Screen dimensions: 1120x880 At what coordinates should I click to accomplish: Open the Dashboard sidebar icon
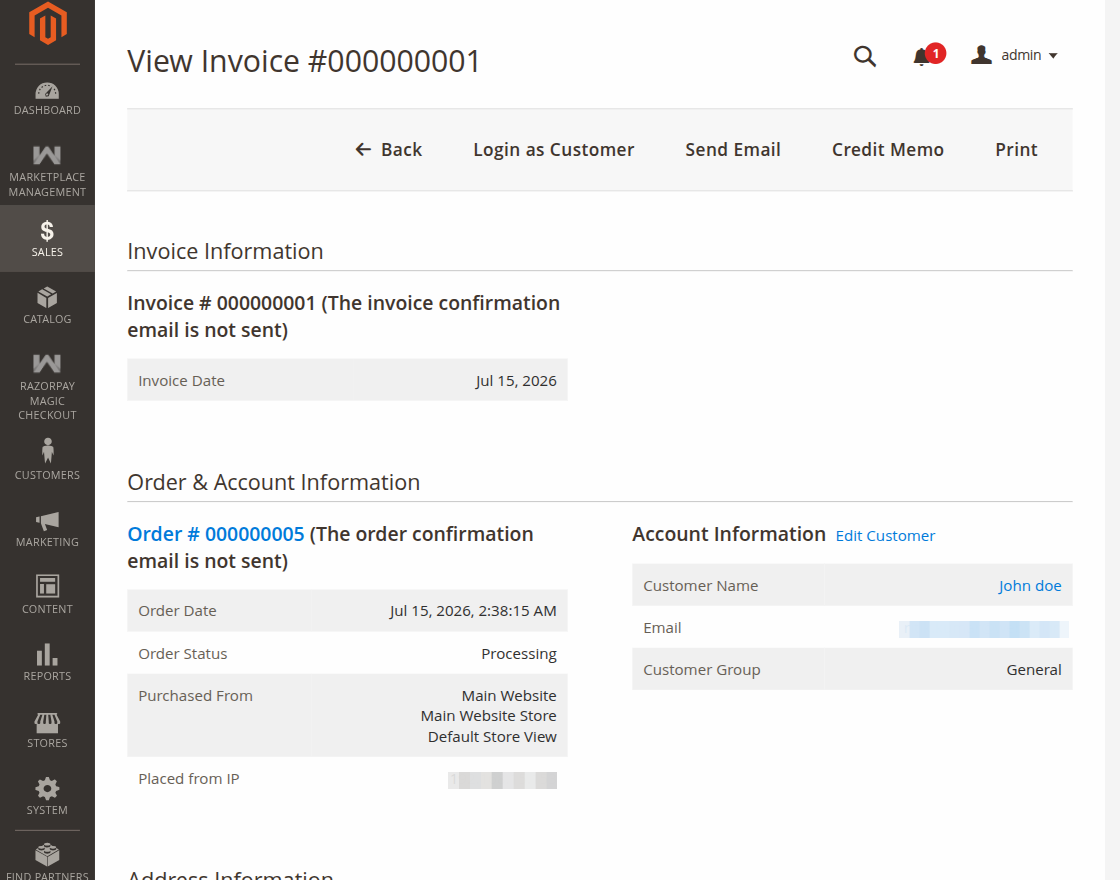[47, 99]
